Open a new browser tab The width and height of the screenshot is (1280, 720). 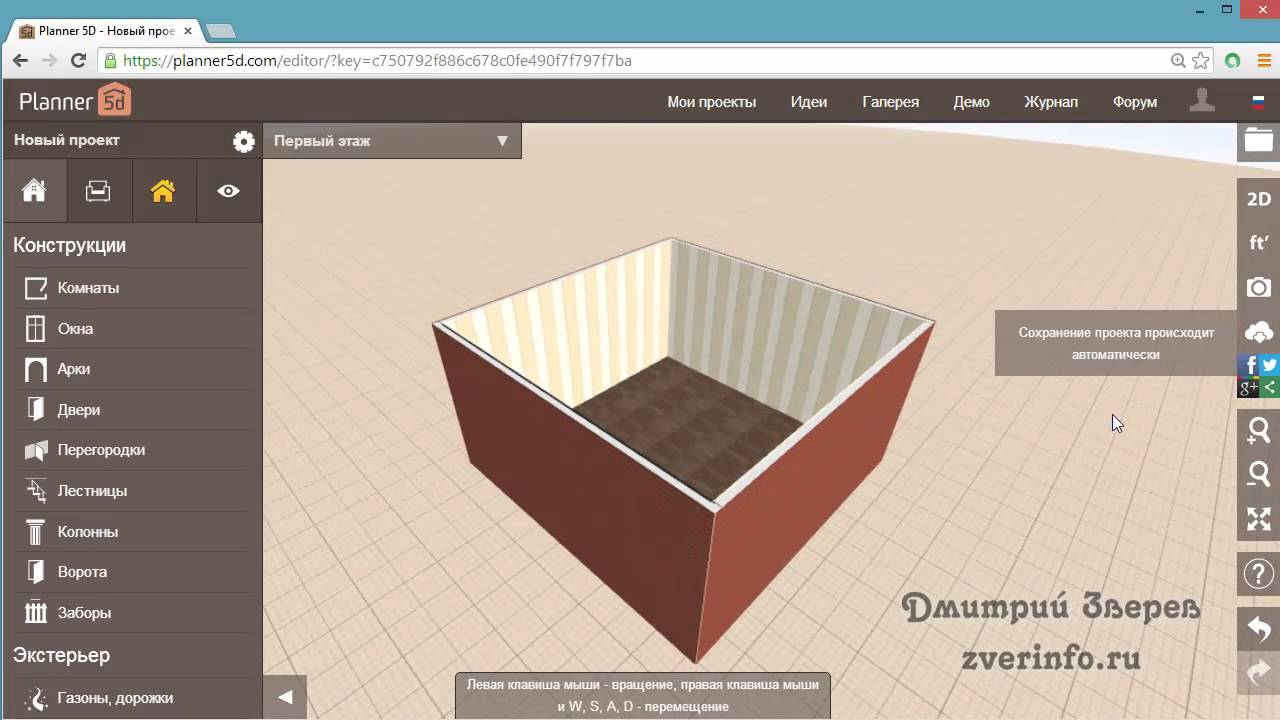pyautogui.click(x=220, y=31)
